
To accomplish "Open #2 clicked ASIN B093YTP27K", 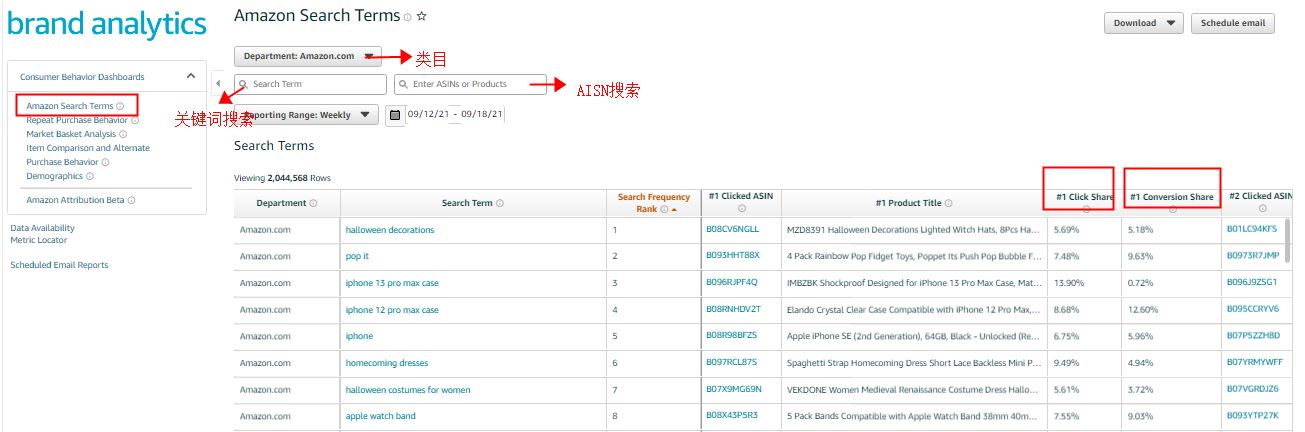I will point(1253,414).
